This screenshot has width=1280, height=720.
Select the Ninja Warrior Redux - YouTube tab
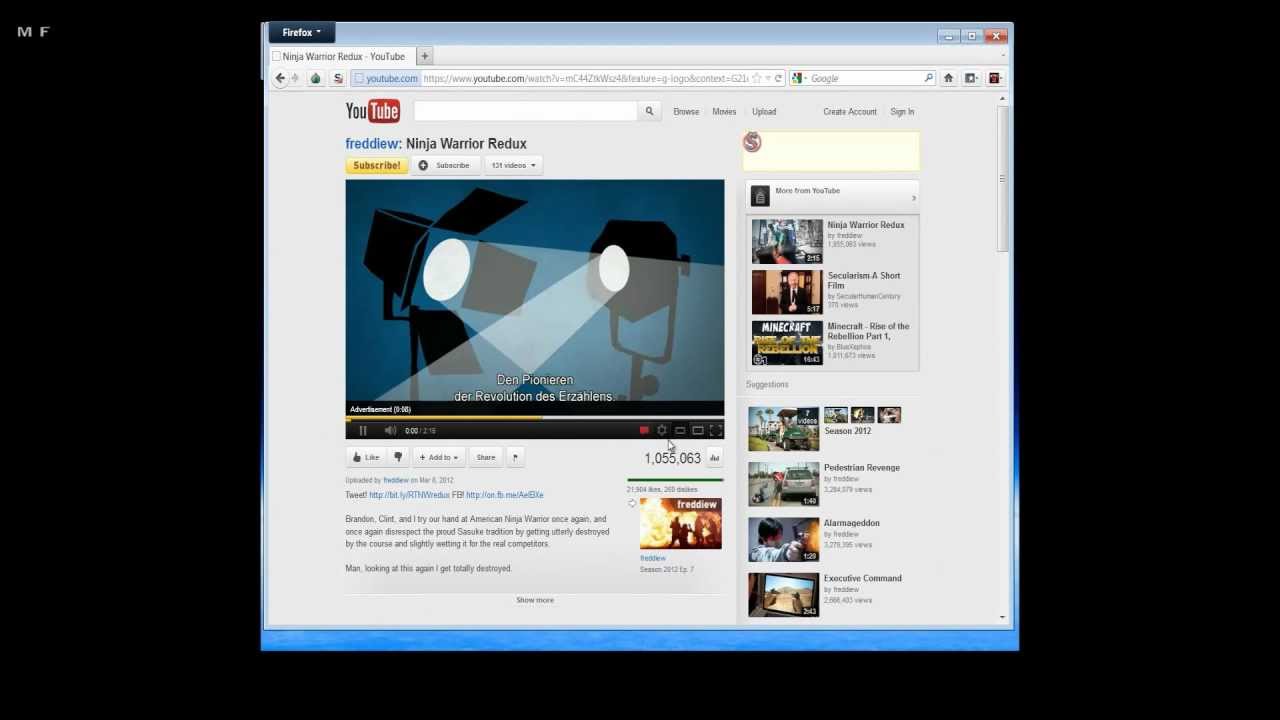click(x=341, y=56)
